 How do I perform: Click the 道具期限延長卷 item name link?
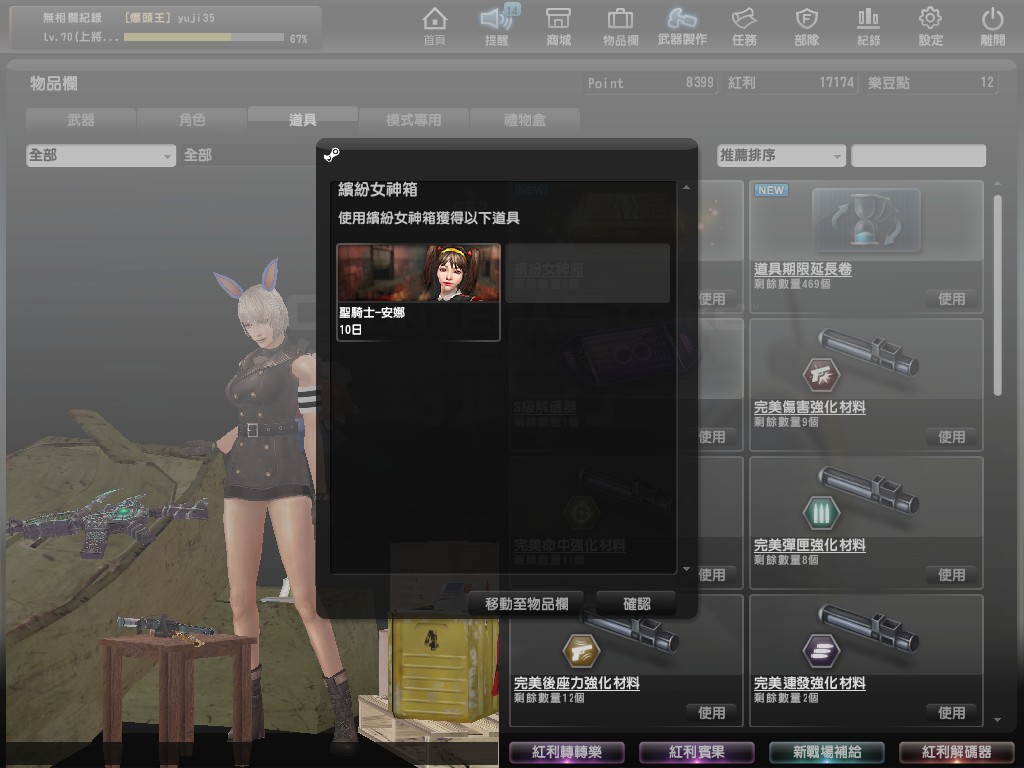click(803, 269)
